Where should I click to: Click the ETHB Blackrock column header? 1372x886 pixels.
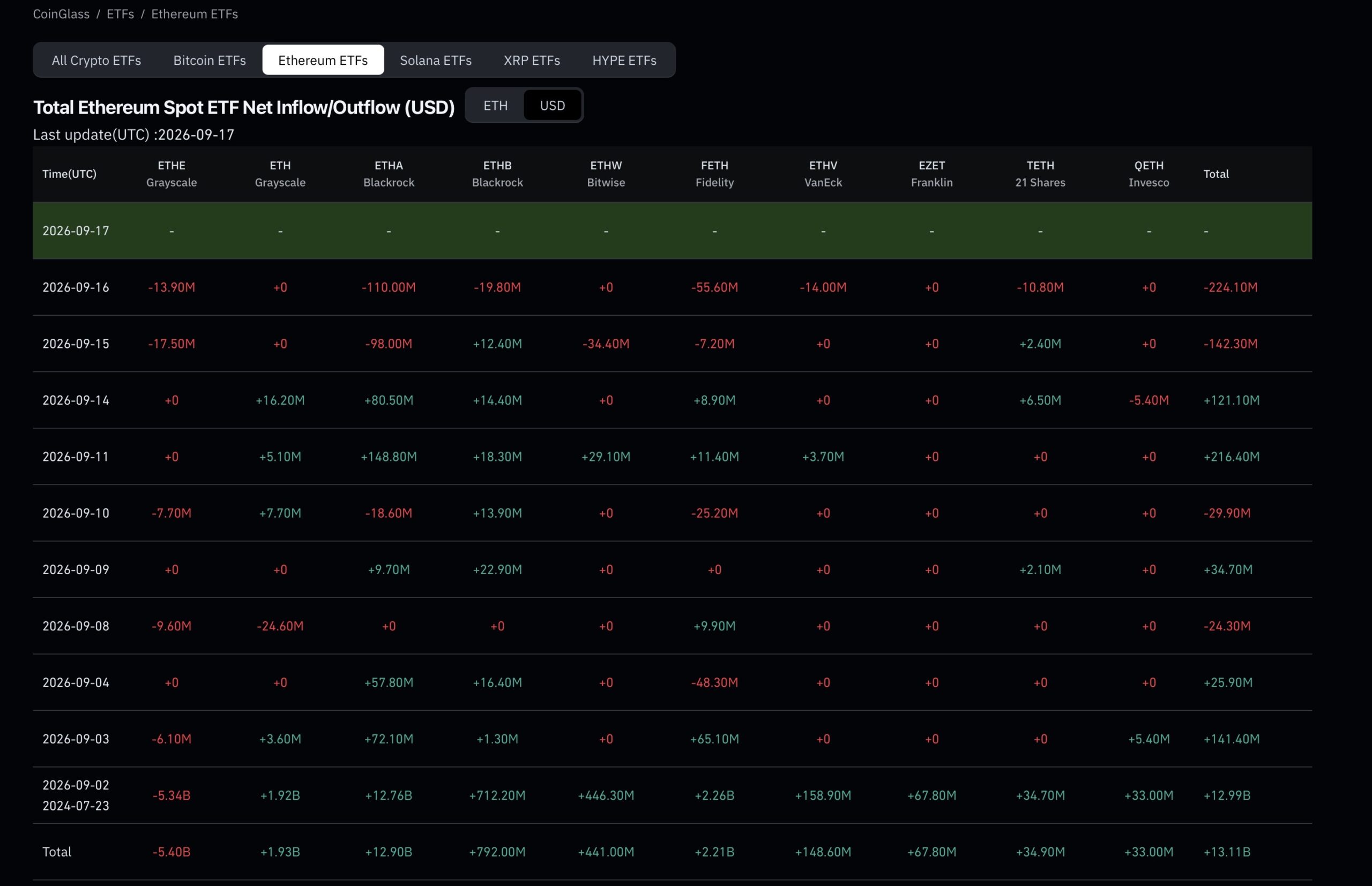click(497, 174)
